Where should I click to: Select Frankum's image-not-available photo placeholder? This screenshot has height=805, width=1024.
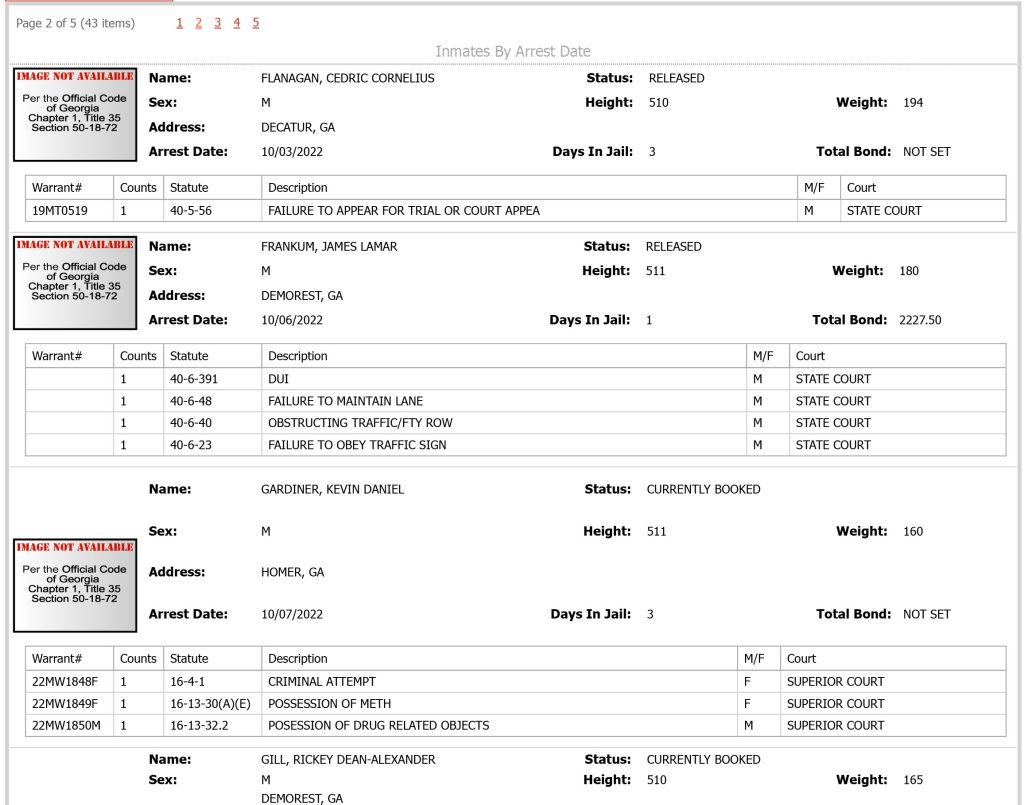(75, 283)
